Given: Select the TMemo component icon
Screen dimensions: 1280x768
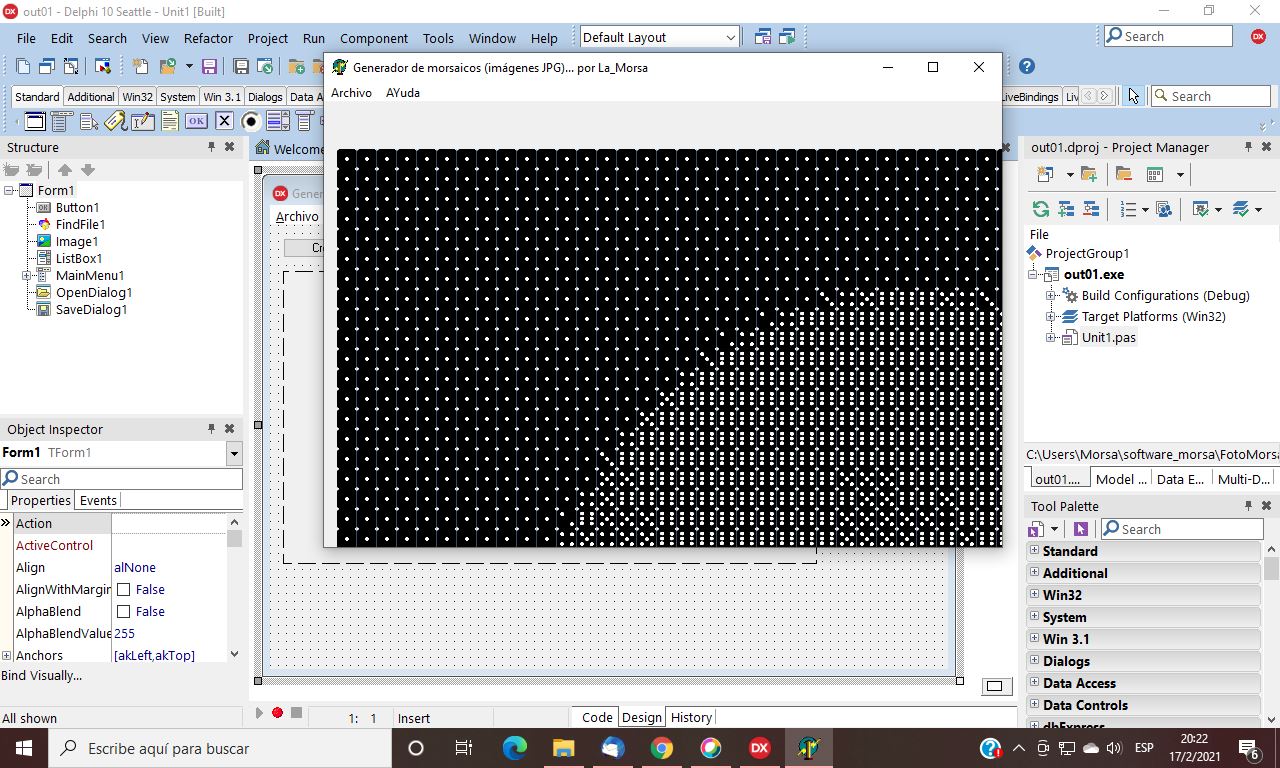Looking at the screenshot, I should click(x=170, y=121).
